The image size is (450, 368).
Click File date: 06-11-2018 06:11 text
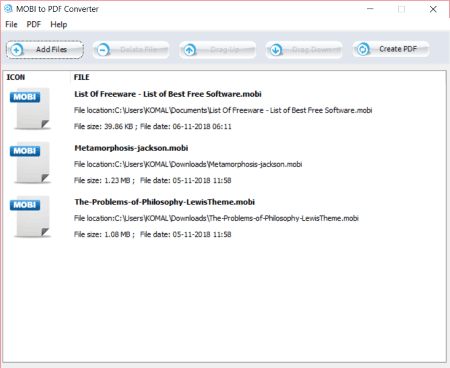point(185,126)
